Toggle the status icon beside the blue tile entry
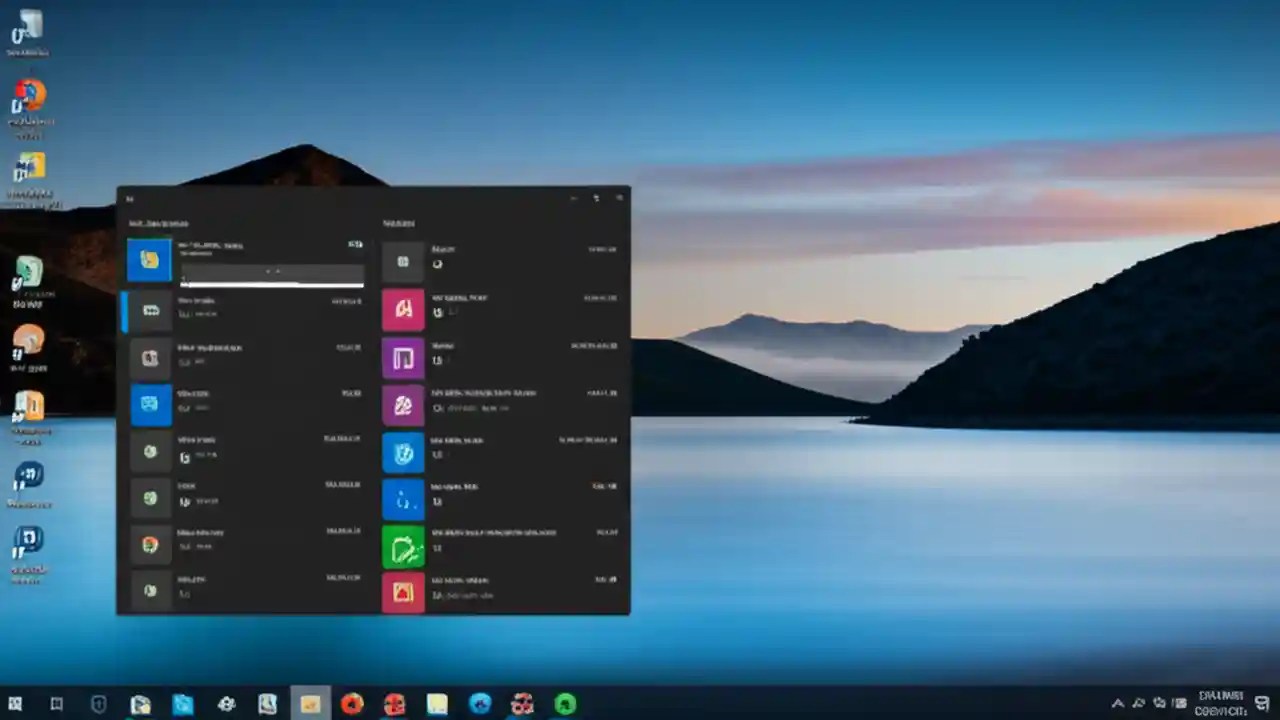 186,410
